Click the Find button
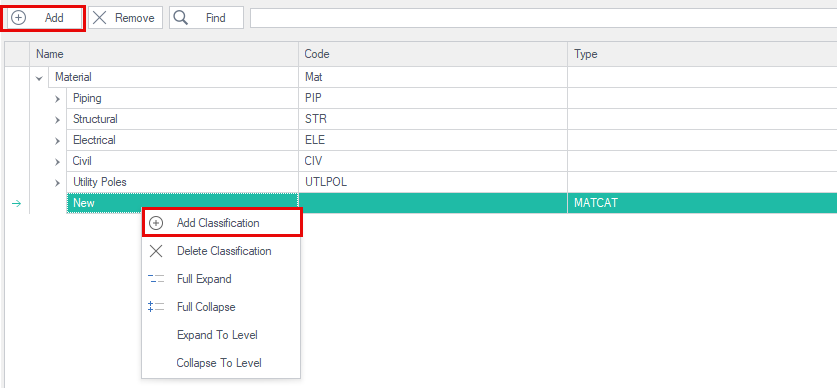Viewport: 837px width, 388px height. [207, 18]
